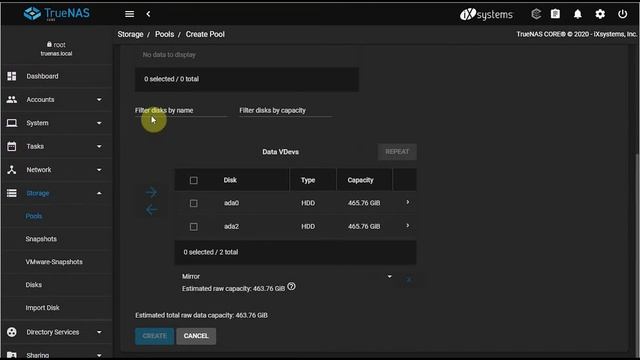The image size is (640, 360).
Task: Click the '0 selected / 2 total' text
Action: click(211, 252)
